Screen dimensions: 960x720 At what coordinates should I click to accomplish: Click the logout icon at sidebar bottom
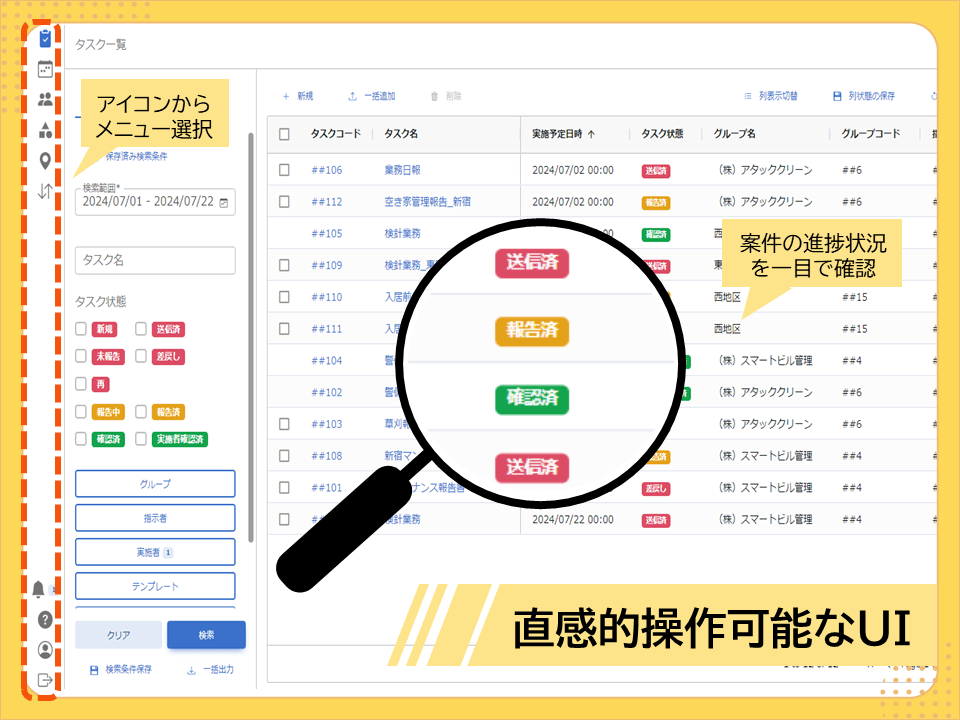click(x=45, y=680)
